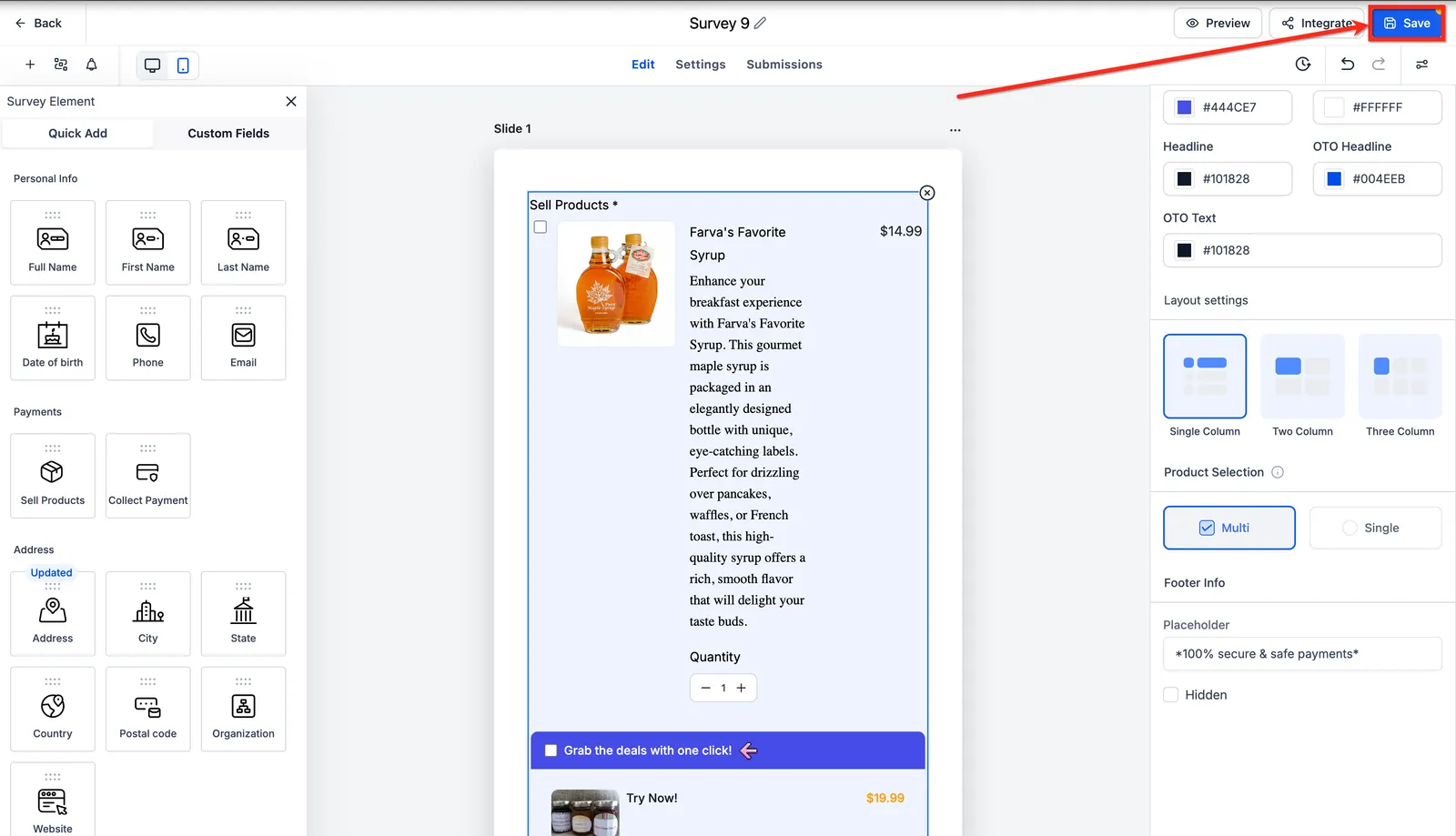Add the Last Name element
Screen dimensions: 1456x836
click(x=243, y=243)
